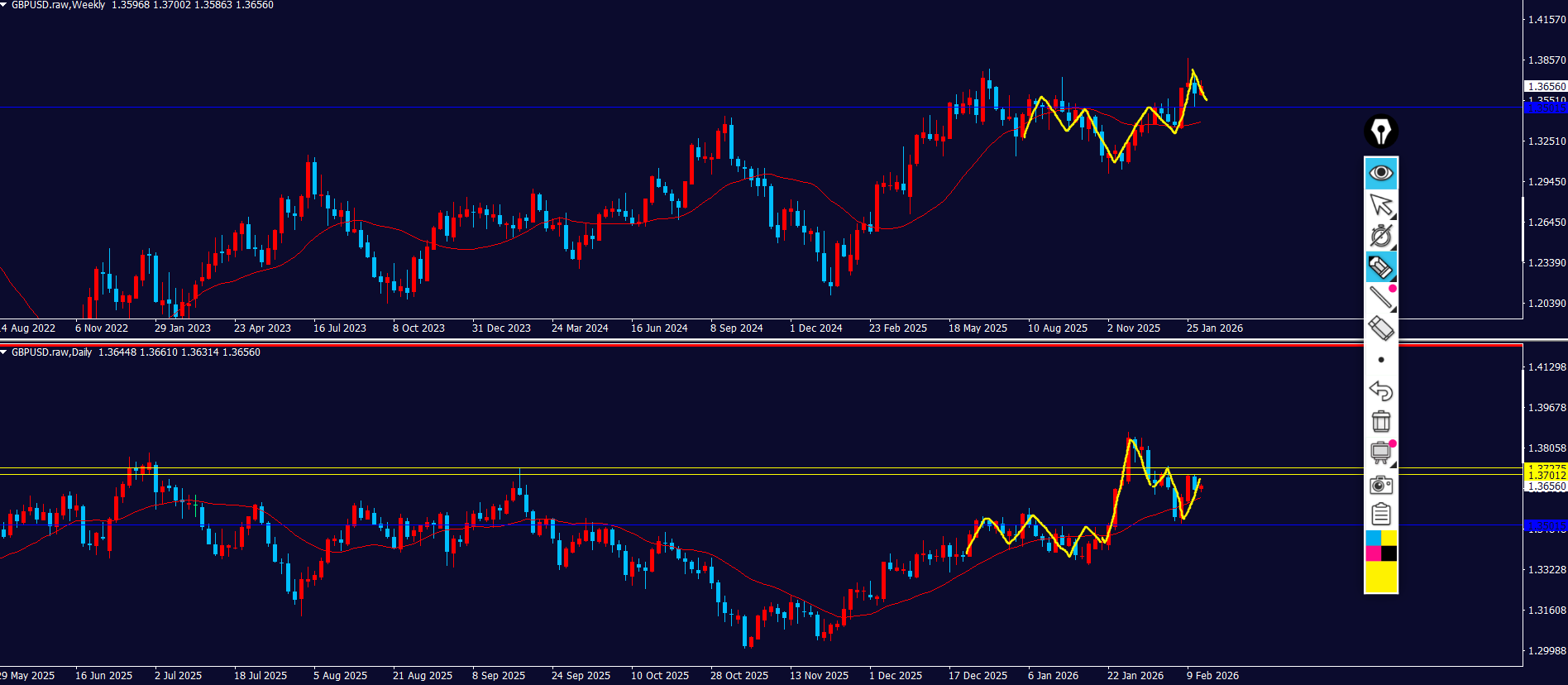Select the straight line drawing tool
1568x685 pixels.
[1380, 297]
